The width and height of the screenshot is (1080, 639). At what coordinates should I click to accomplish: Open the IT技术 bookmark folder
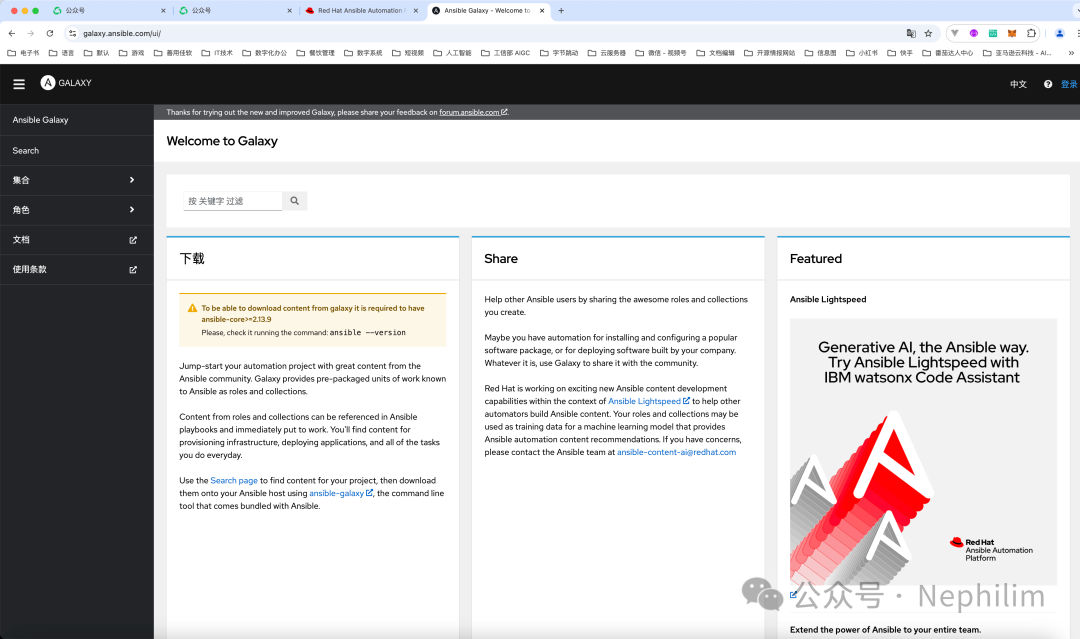[x=217, y=52]
